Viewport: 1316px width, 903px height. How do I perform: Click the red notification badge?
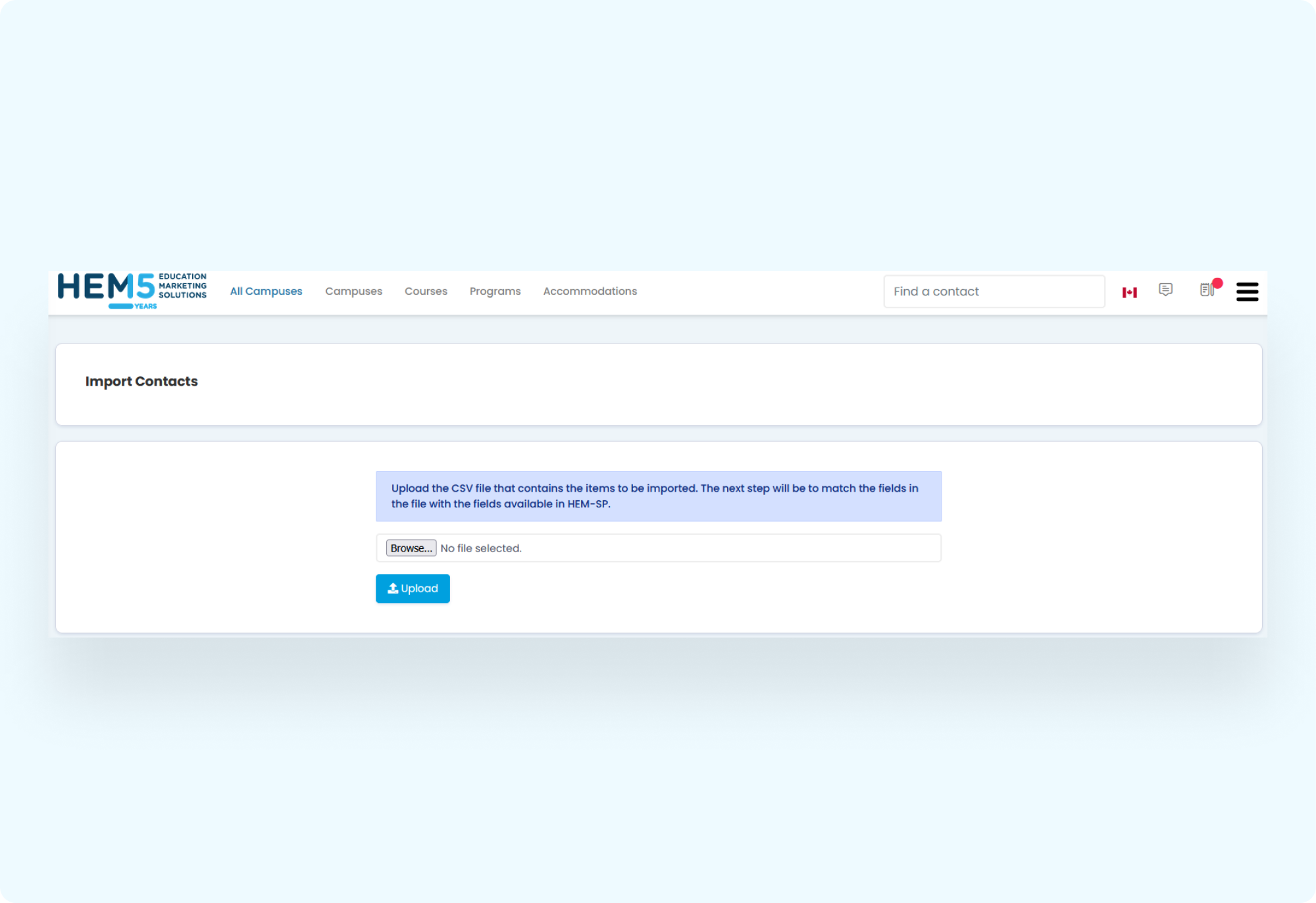tap(1217, 283)
